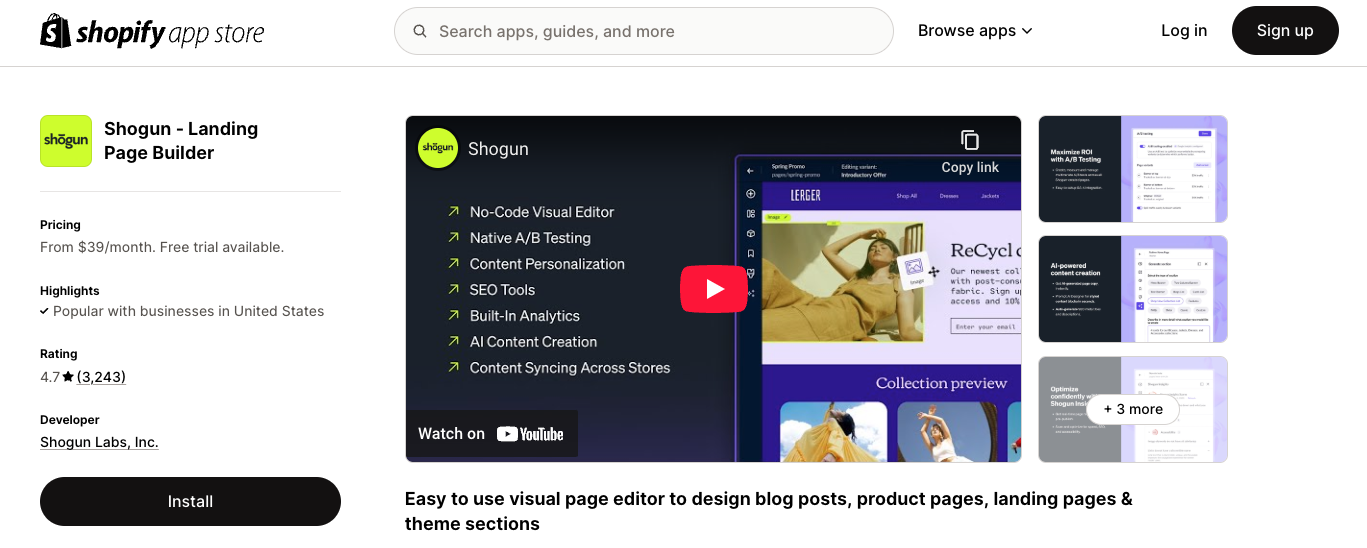Screen dimensions: 1367x548
Task: Click the Copy link icon in video
Action: click(970, 140)
